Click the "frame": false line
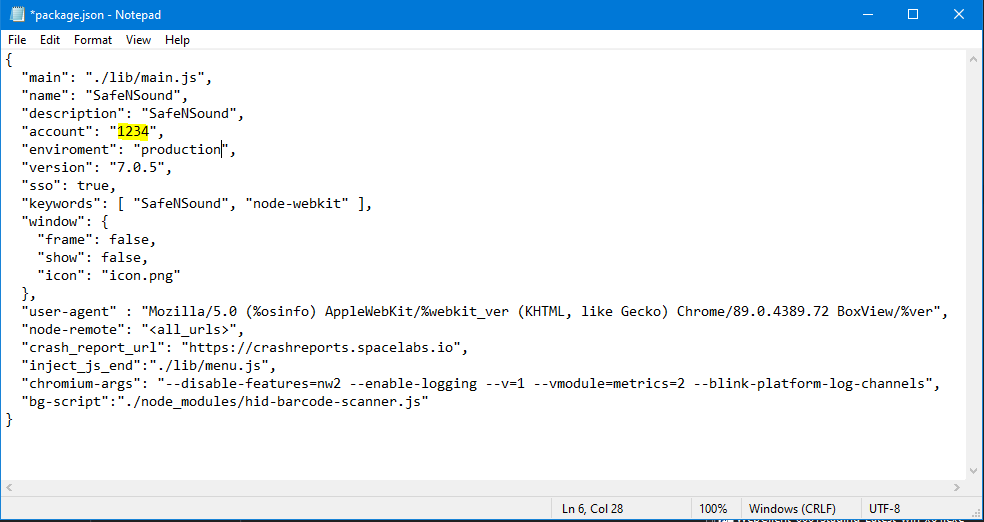 click(96, 240)
